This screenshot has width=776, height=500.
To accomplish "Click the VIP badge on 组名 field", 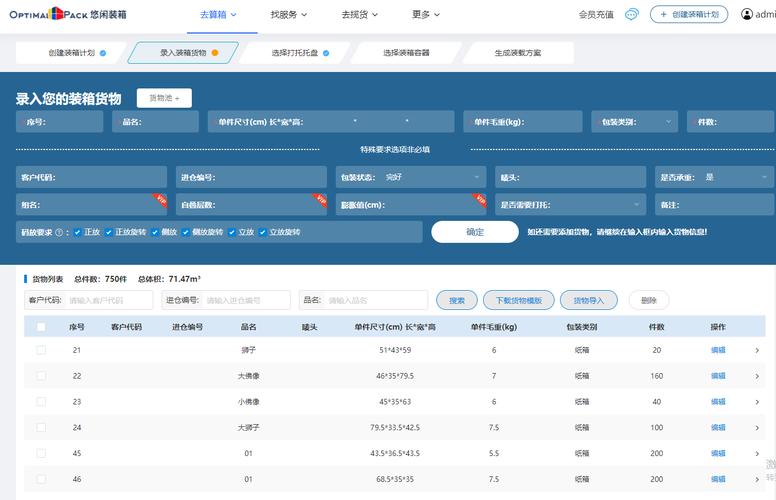I will click(x=158, y=198).
